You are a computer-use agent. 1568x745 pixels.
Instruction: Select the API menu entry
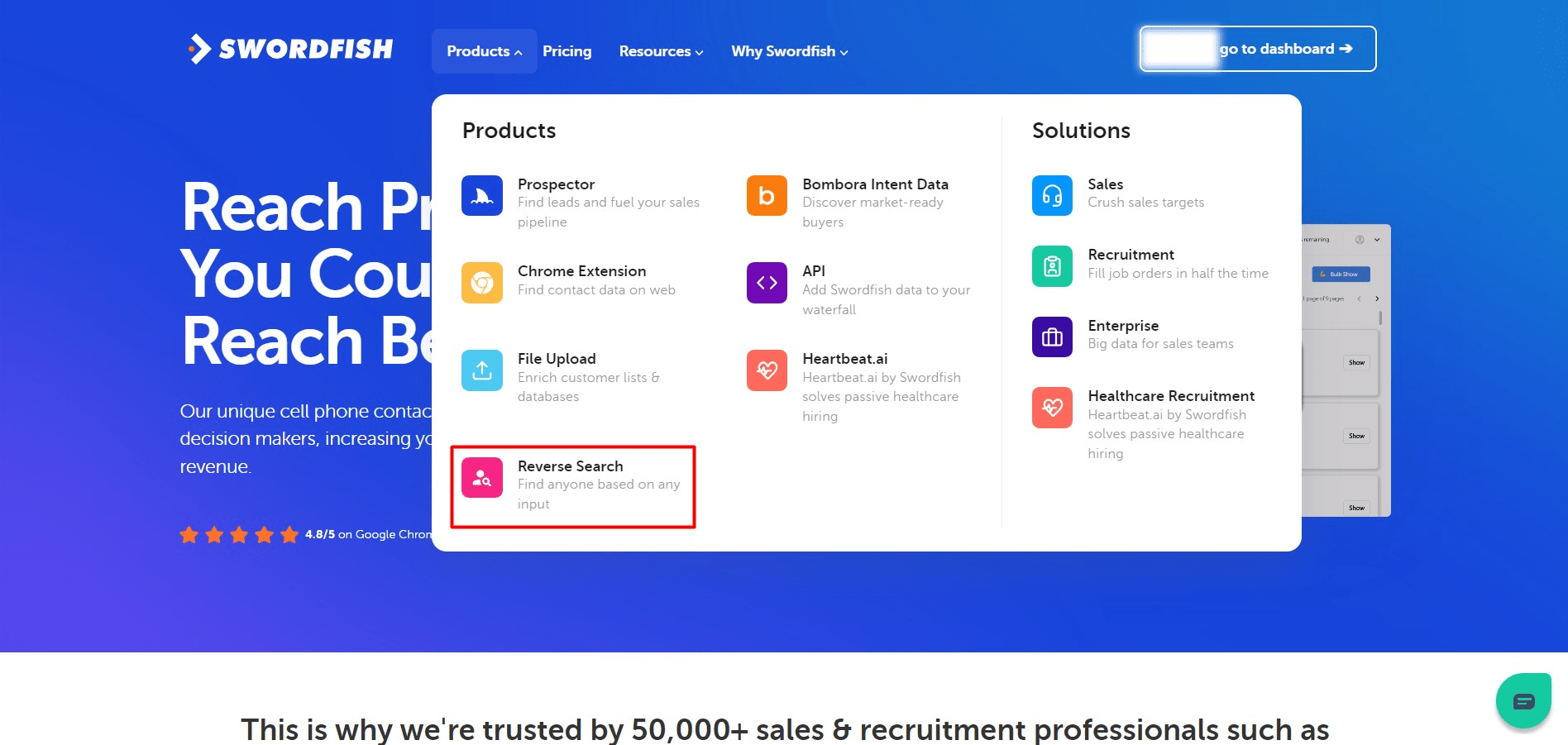click(x=814, y=271)
